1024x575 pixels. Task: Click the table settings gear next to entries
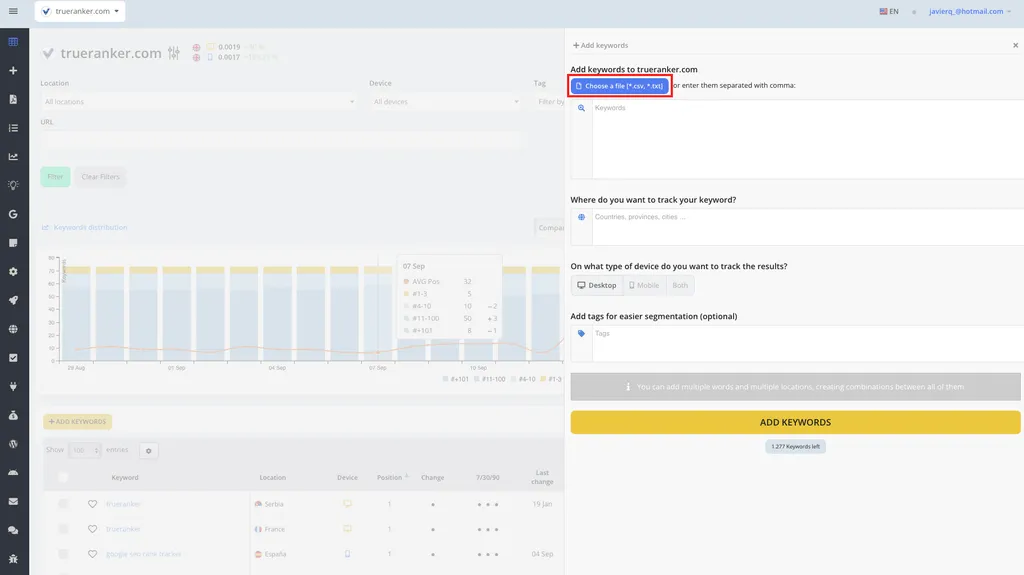tap(148, 451)
